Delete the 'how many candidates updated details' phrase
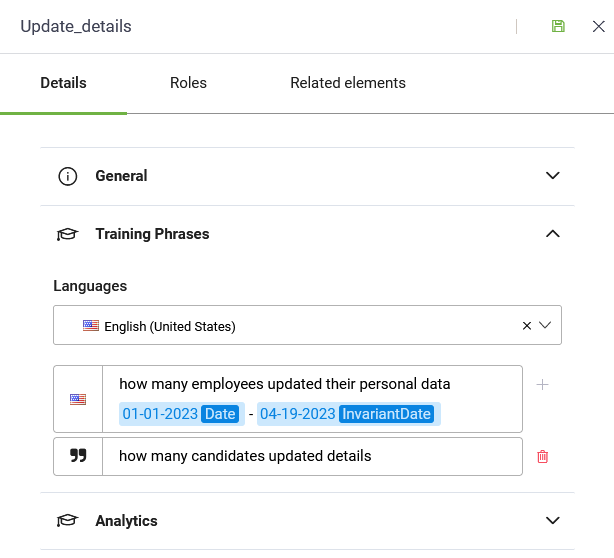 point(542,457)
